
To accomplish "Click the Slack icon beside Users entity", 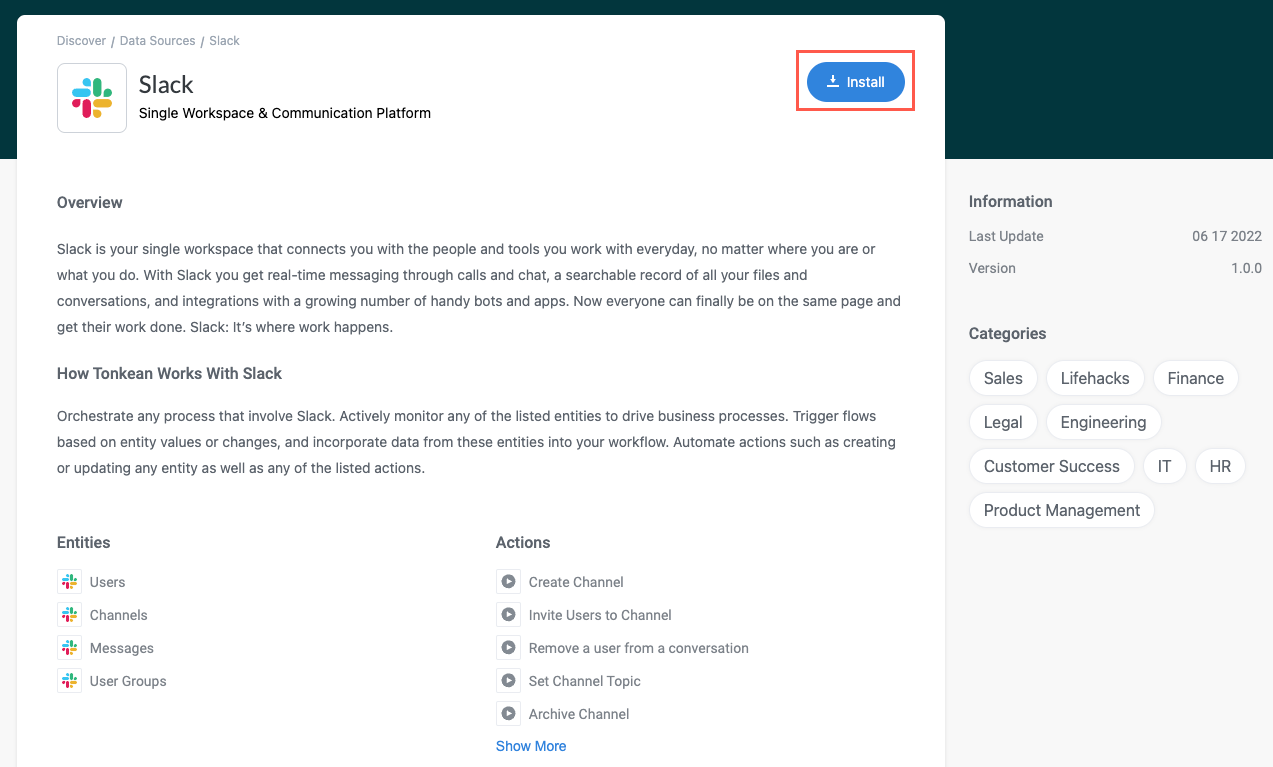I will click(69, 582).
